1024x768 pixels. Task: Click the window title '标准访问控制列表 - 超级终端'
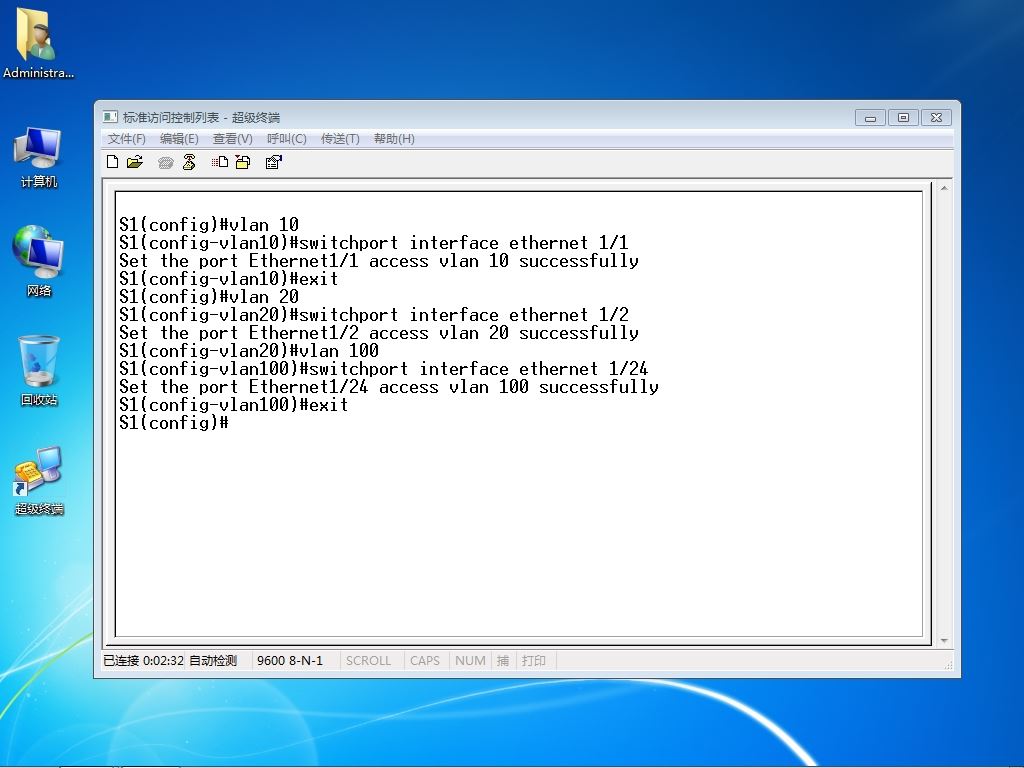(x=201, y=118)
